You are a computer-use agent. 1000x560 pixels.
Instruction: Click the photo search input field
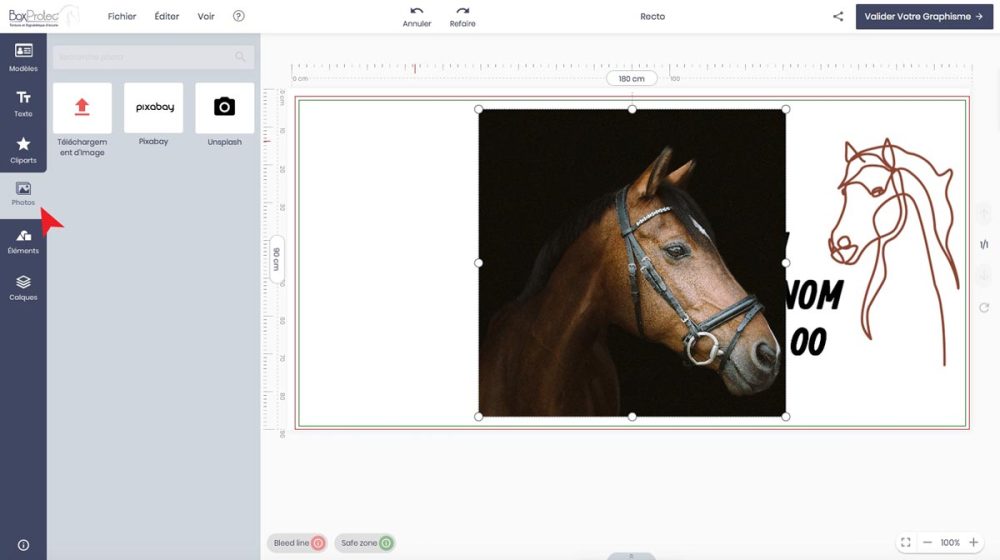coord(145,57)
